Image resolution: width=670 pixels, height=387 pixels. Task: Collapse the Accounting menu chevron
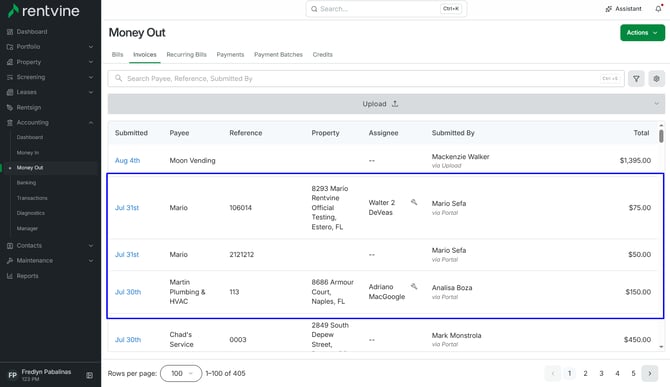[91, 123]
